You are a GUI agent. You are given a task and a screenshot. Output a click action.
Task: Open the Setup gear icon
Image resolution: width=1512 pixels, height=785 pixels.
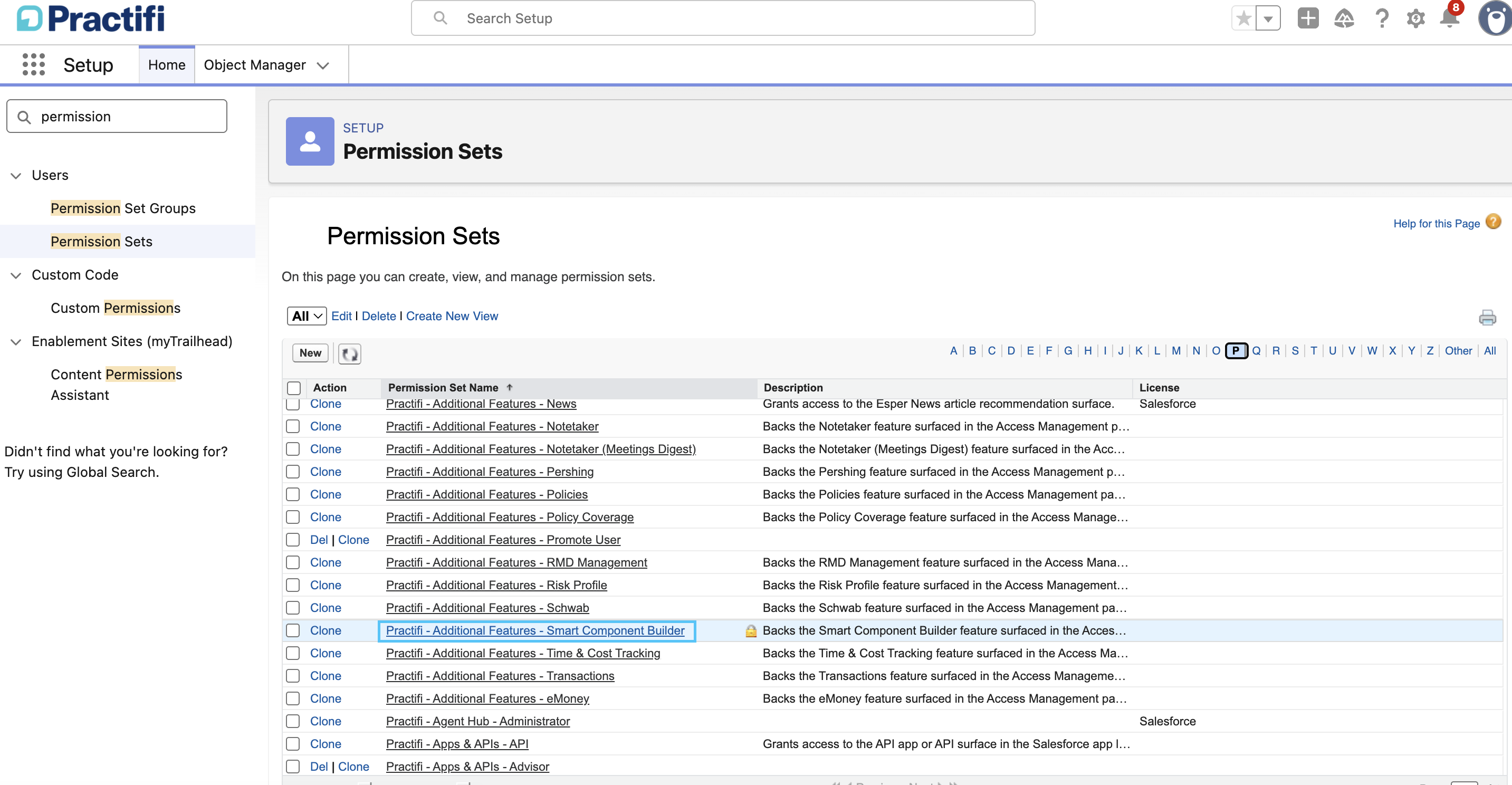1415,18
